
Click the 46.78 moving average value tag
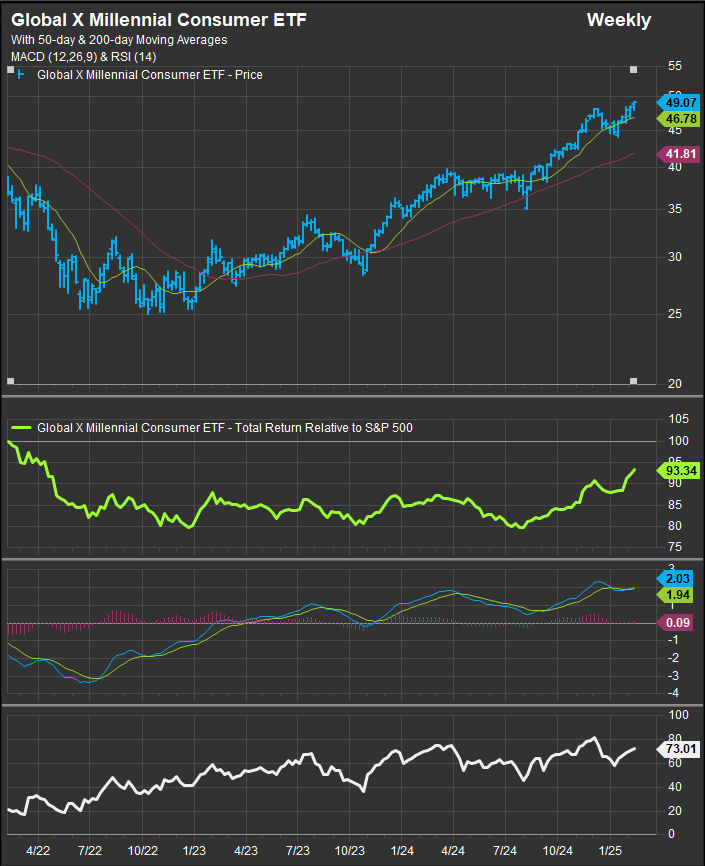point(678,119)
